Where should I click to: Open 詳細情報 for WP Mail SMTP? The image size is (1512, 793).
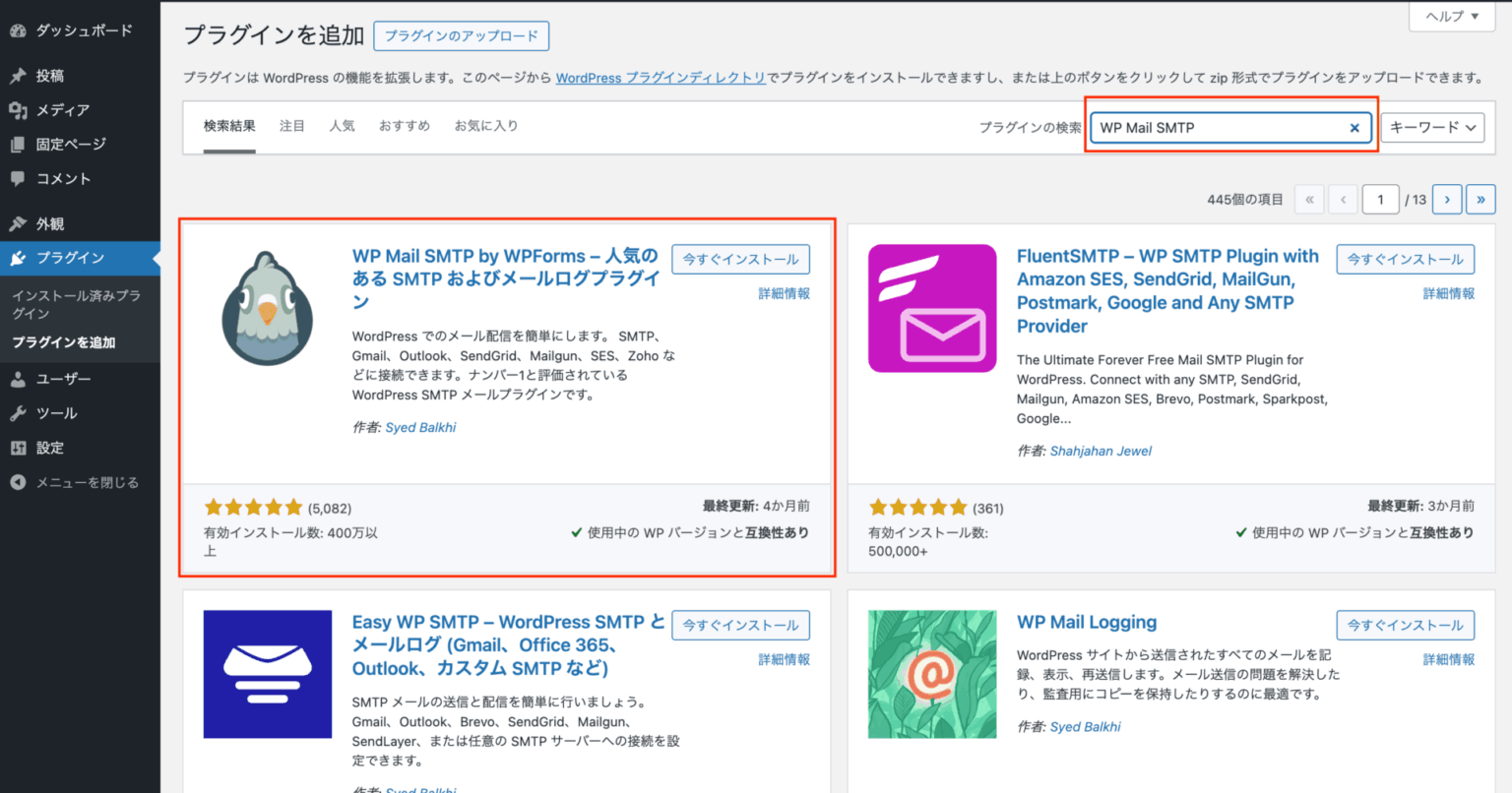coord(785,293)
